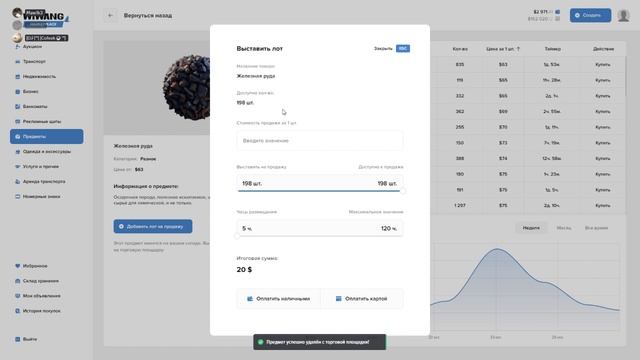Click the back arrow button in the header
Viewport: 640px width, 360px height.
(111, 16)
